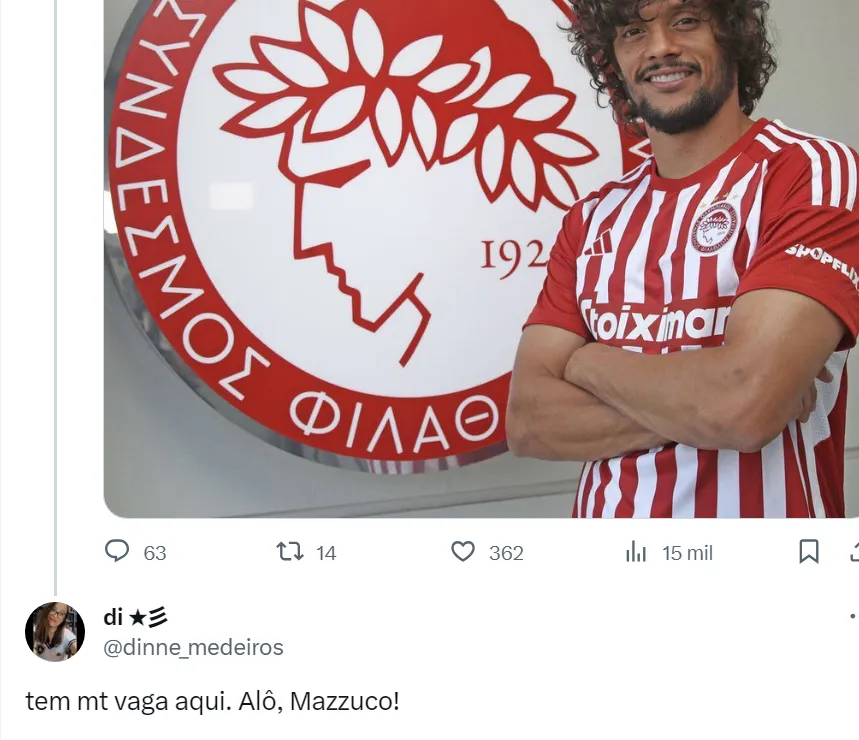Image resolution: width=859 pixels, height=740 pixels.
Task: Open the display name di ★
Action: (x=135, y=617)
